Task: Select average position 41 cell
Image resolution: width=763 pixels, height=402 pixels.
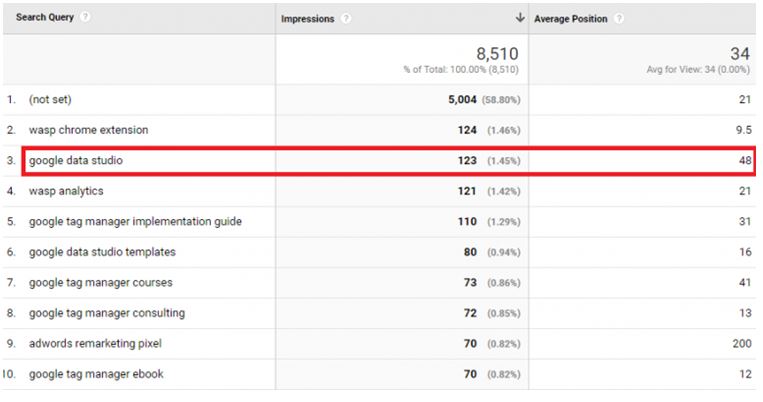Action: [x=745, y=283]
